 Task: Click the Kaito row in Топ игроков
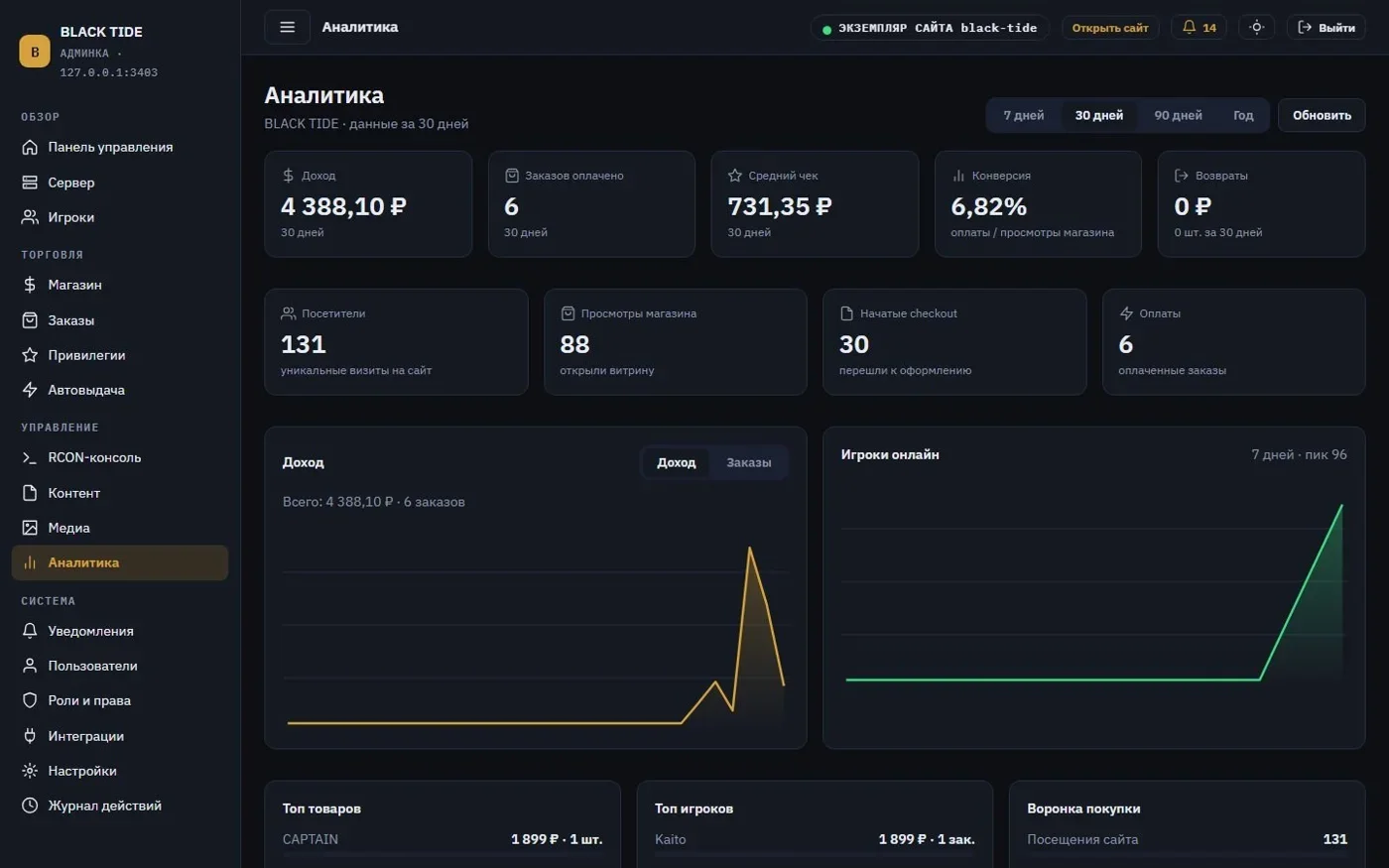click(x=815, y=839)
